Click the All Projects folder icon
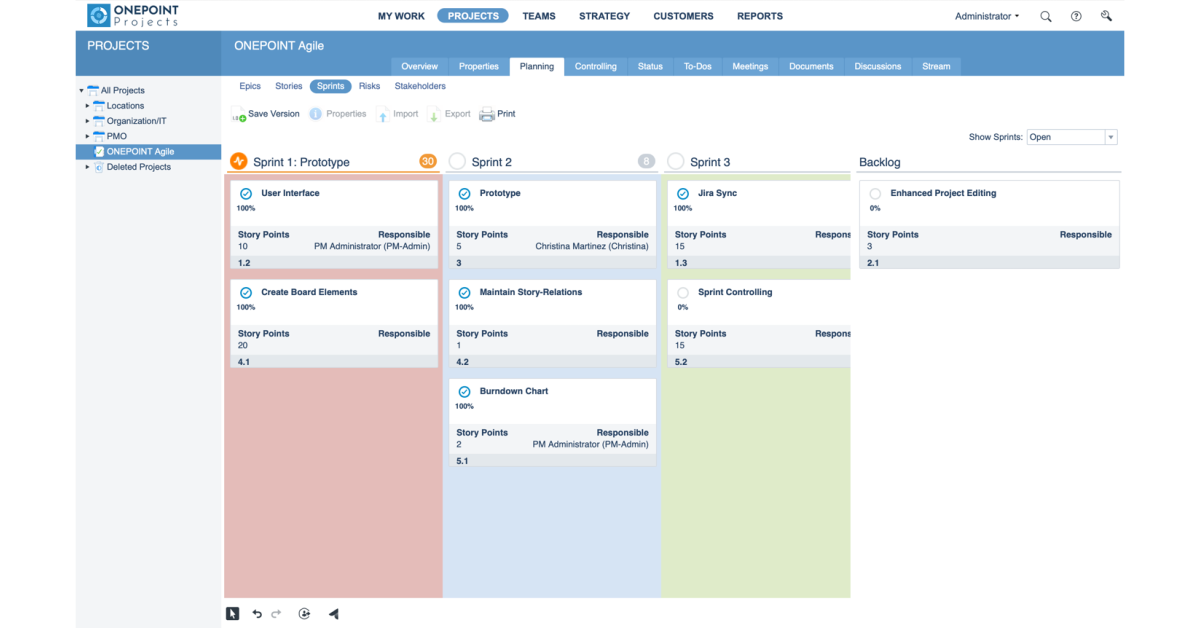This screenshot has height=628, width=1200. [93, 90]
